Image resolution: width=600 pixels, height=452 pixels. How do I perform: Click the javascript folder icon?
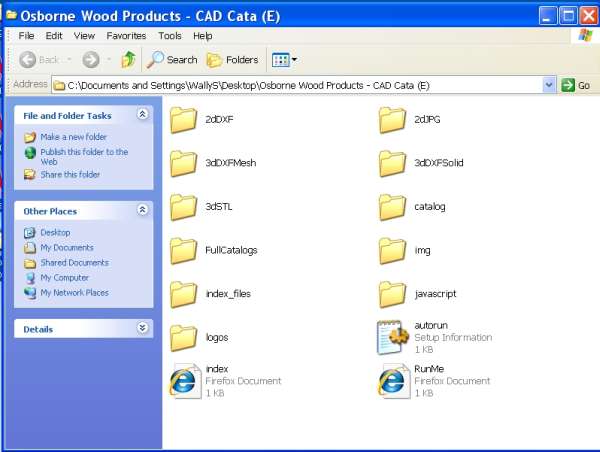click(392, 294)
